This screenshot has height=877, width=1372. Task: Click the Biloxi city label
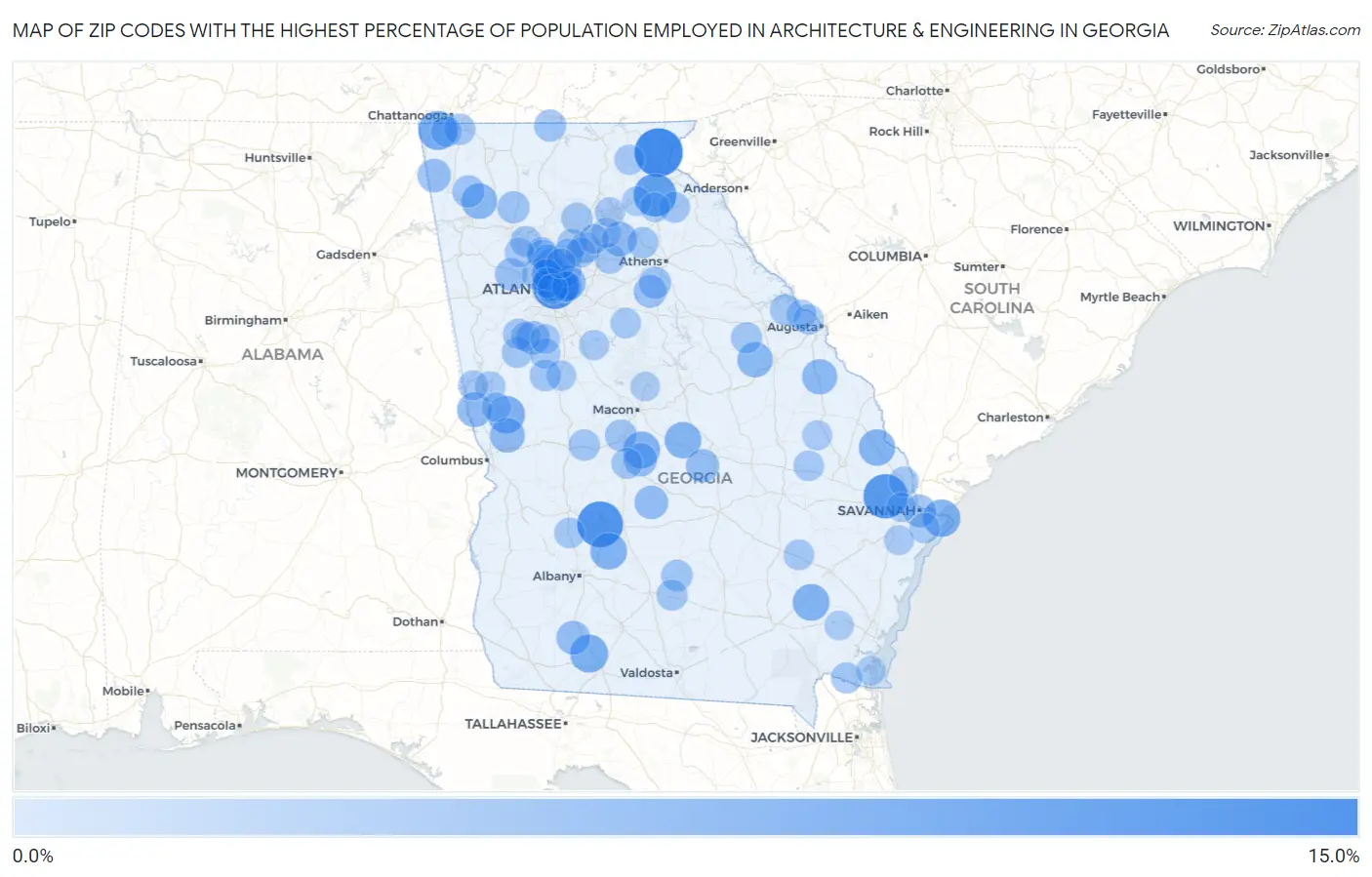tap(34, 728)
